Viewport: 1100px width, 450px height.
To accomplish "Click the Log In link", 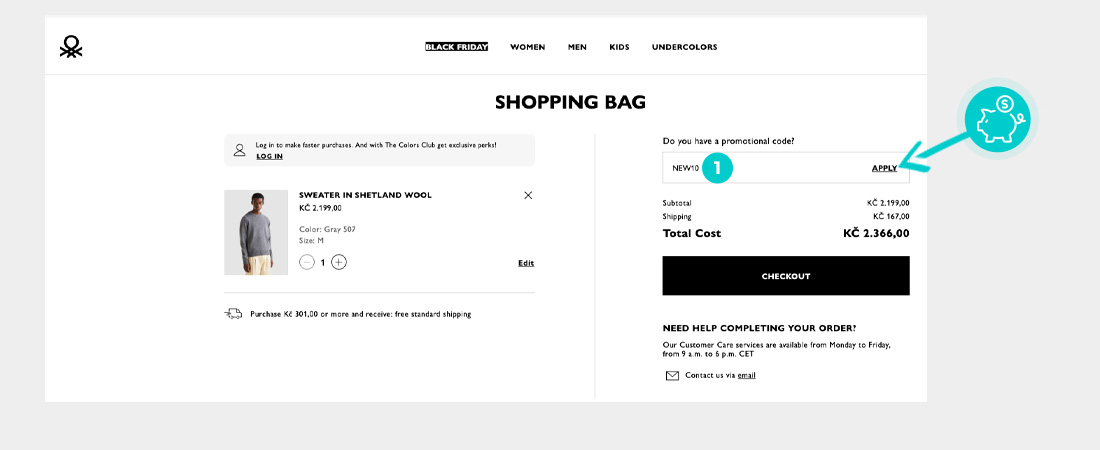I will click(x=269, y=156).
